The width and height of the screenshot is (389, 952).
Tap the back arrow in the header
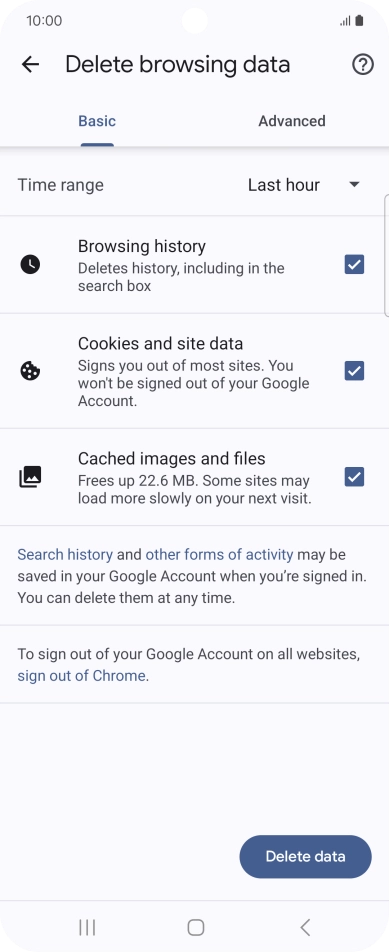(30, 64)
